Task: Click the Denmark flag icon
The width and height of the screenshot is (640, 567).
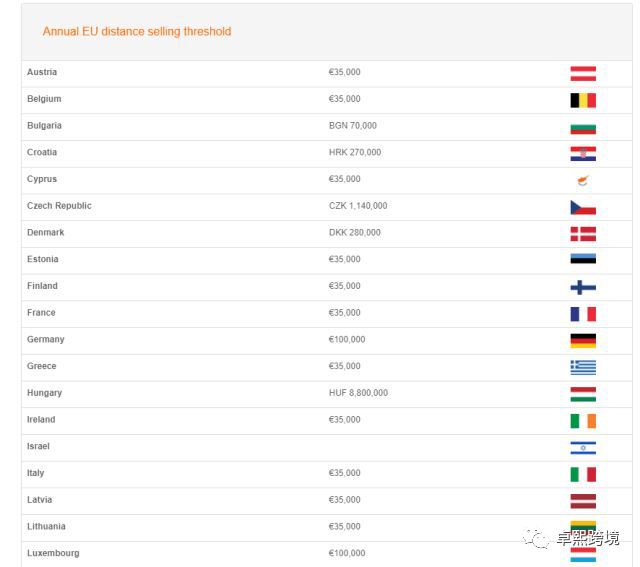Action: 583,233
